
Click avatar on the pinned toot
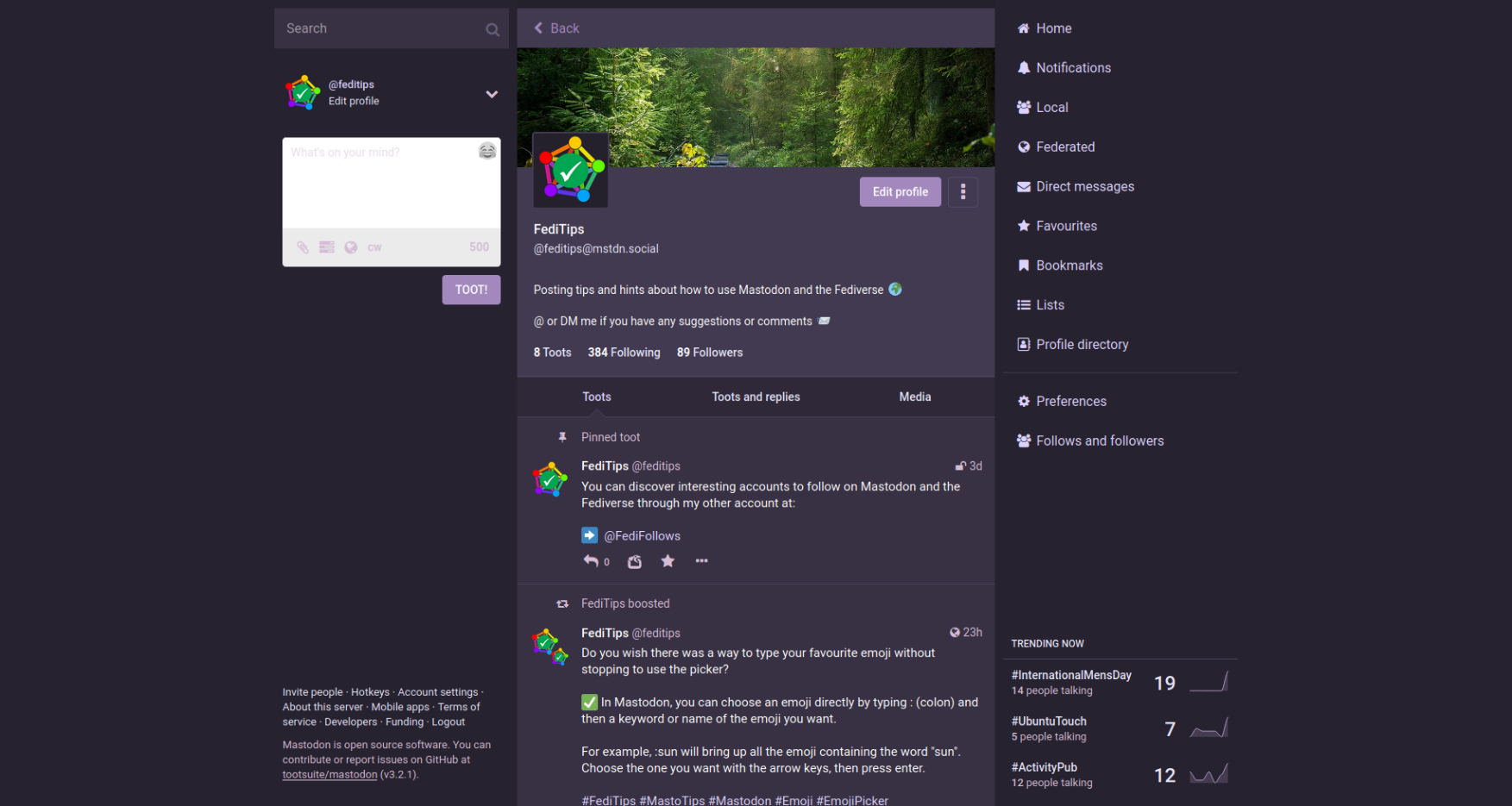549,479
